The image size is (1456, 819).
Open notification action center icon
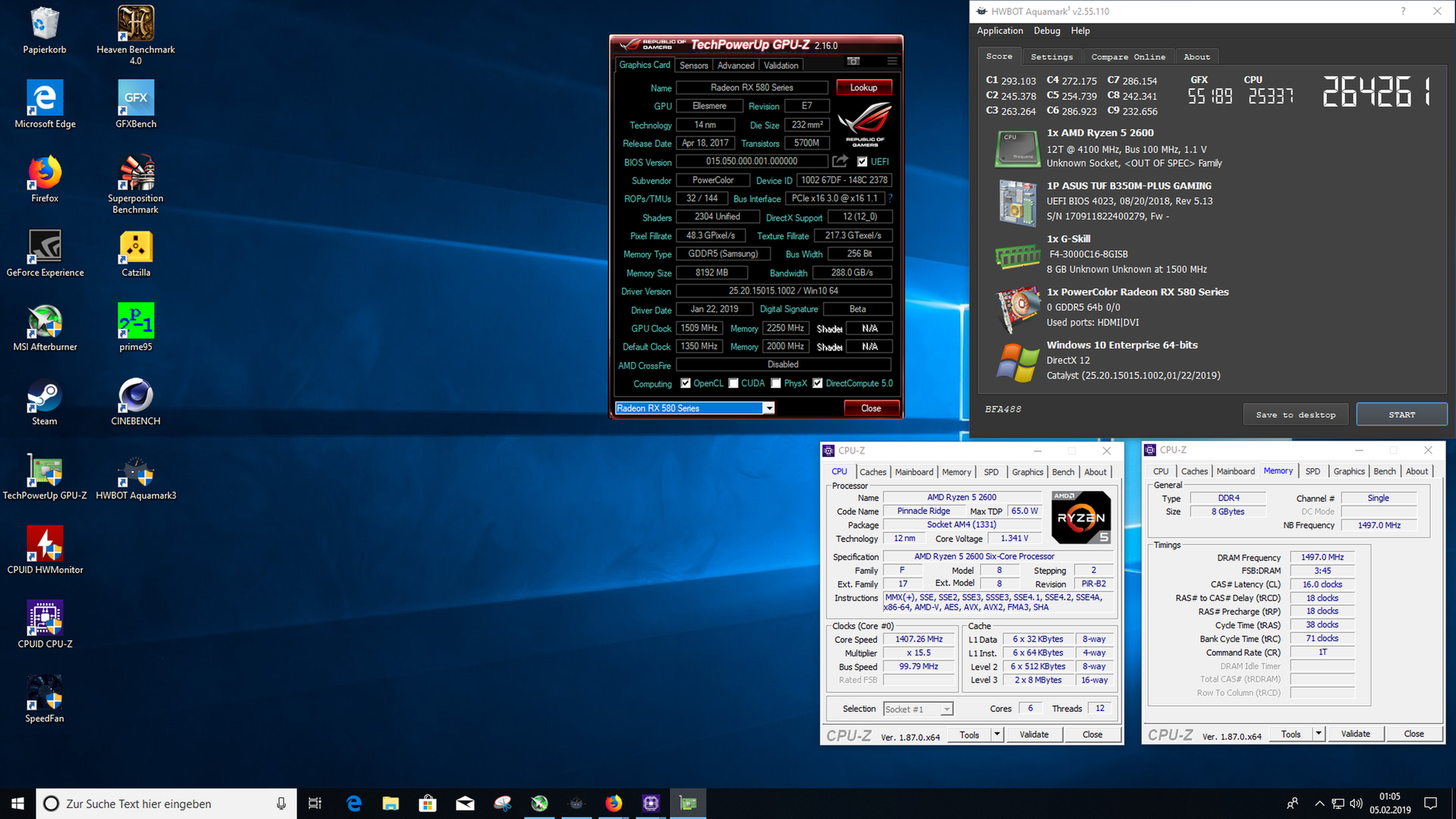[x=1430, y=803]
